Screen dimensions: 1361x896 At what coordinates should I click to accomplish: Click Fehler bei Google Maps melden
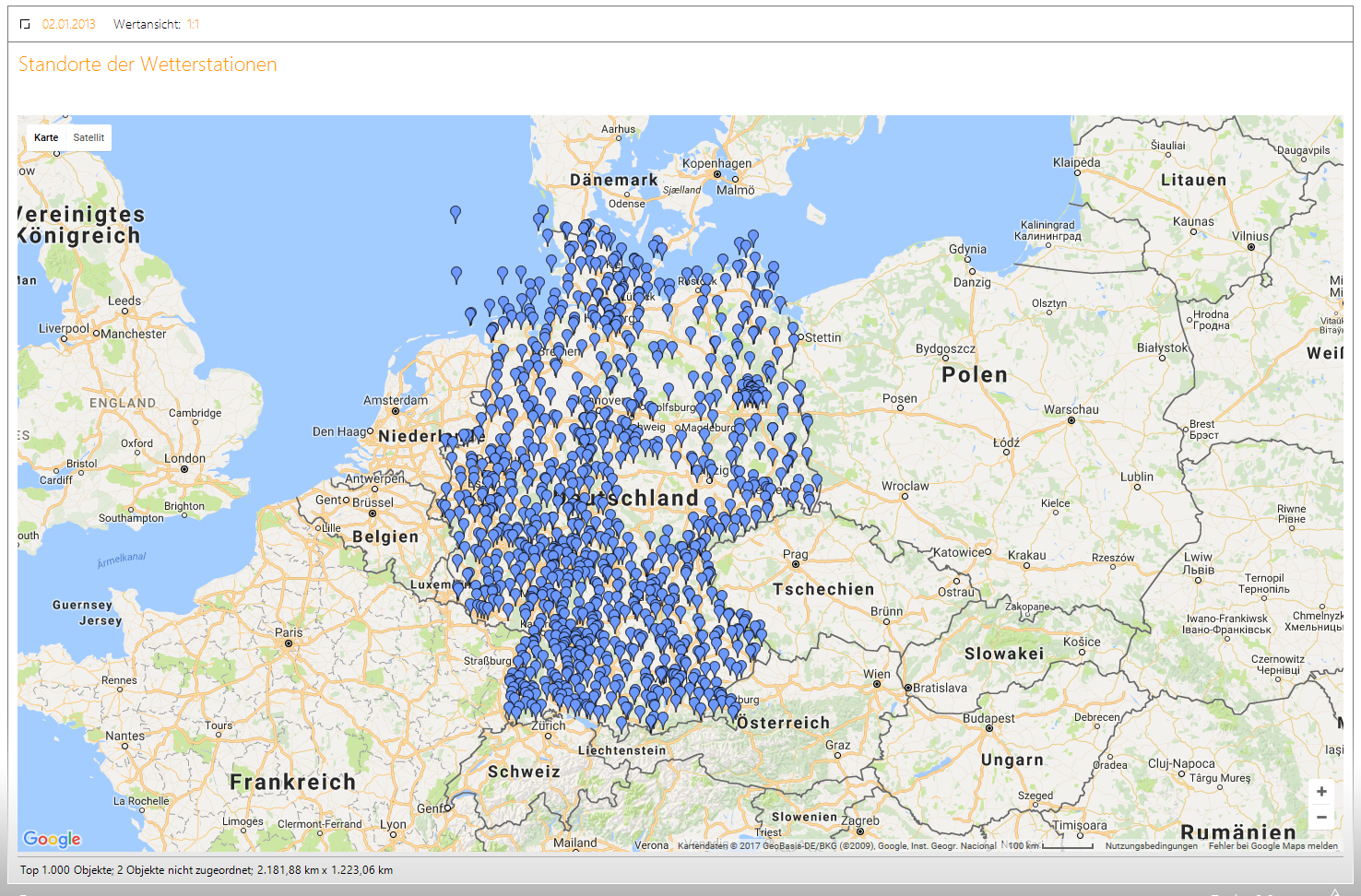tap(1272, 845)
